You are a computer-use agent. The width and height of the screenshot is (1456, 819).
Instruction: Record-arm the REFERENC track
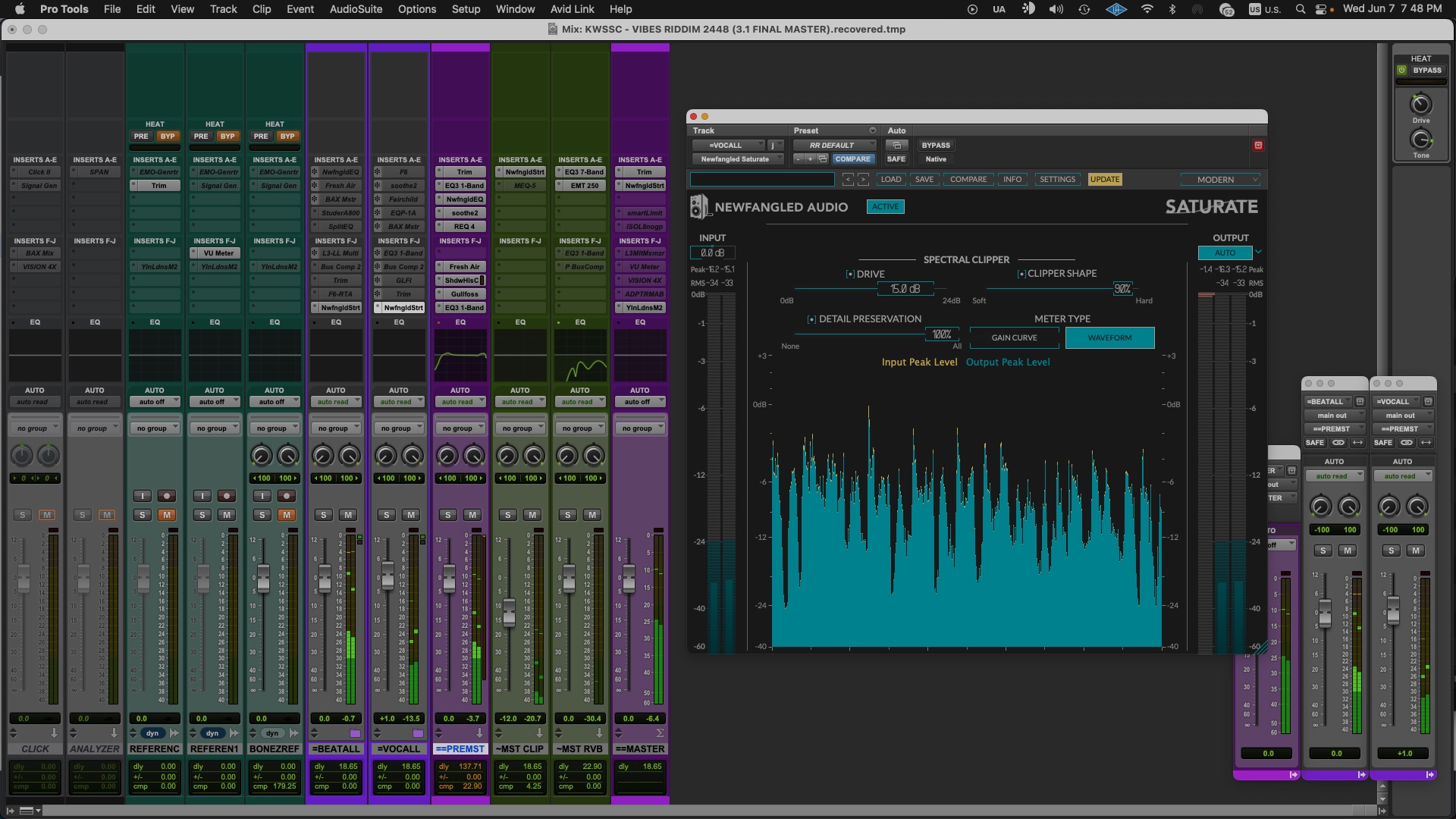167,496
